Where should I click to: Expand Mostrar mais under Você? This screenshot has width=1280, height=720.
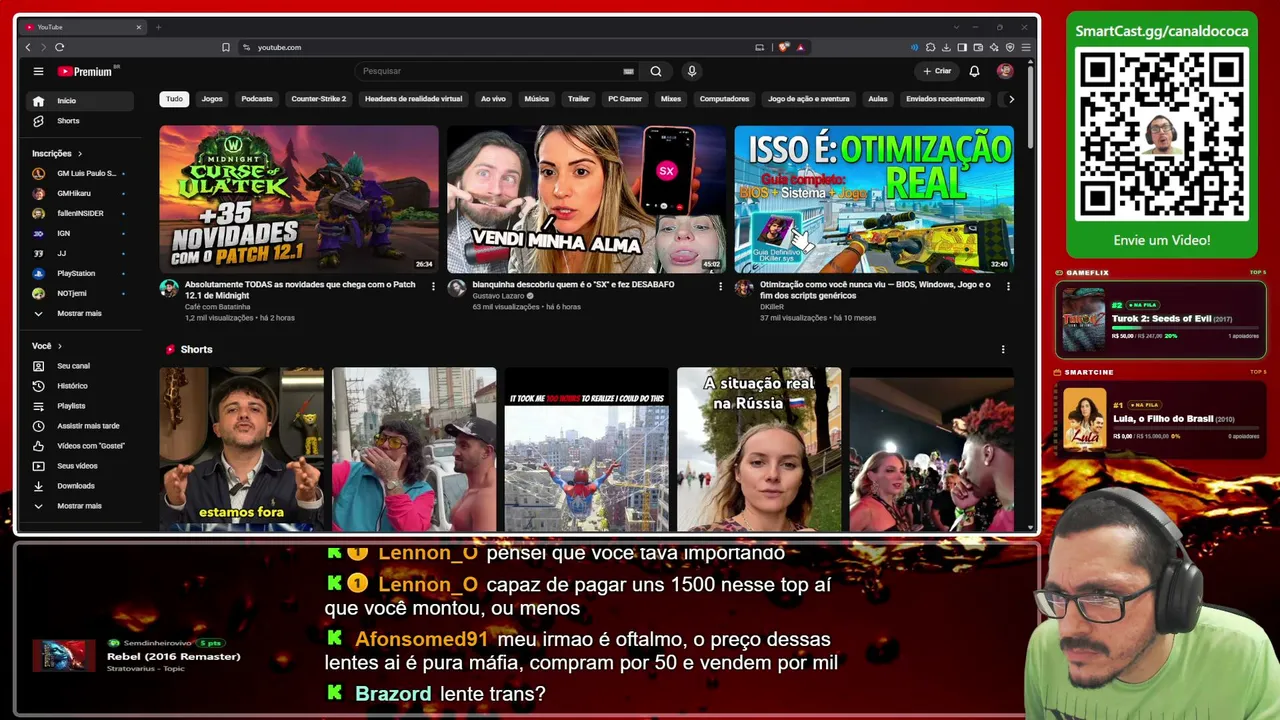tap(80, 506)
